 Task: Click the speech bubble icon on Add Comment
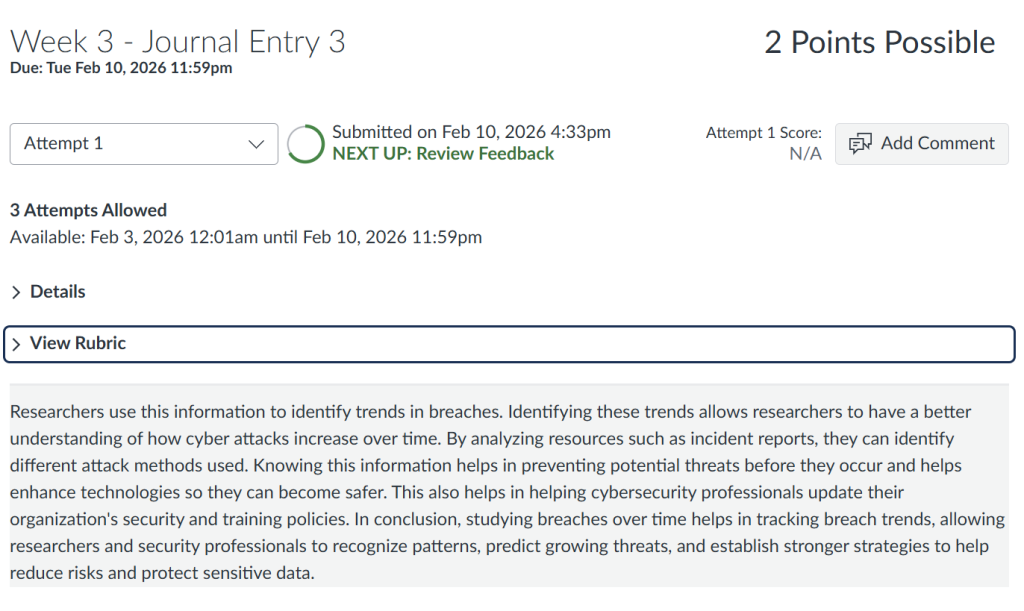point(859,144)
